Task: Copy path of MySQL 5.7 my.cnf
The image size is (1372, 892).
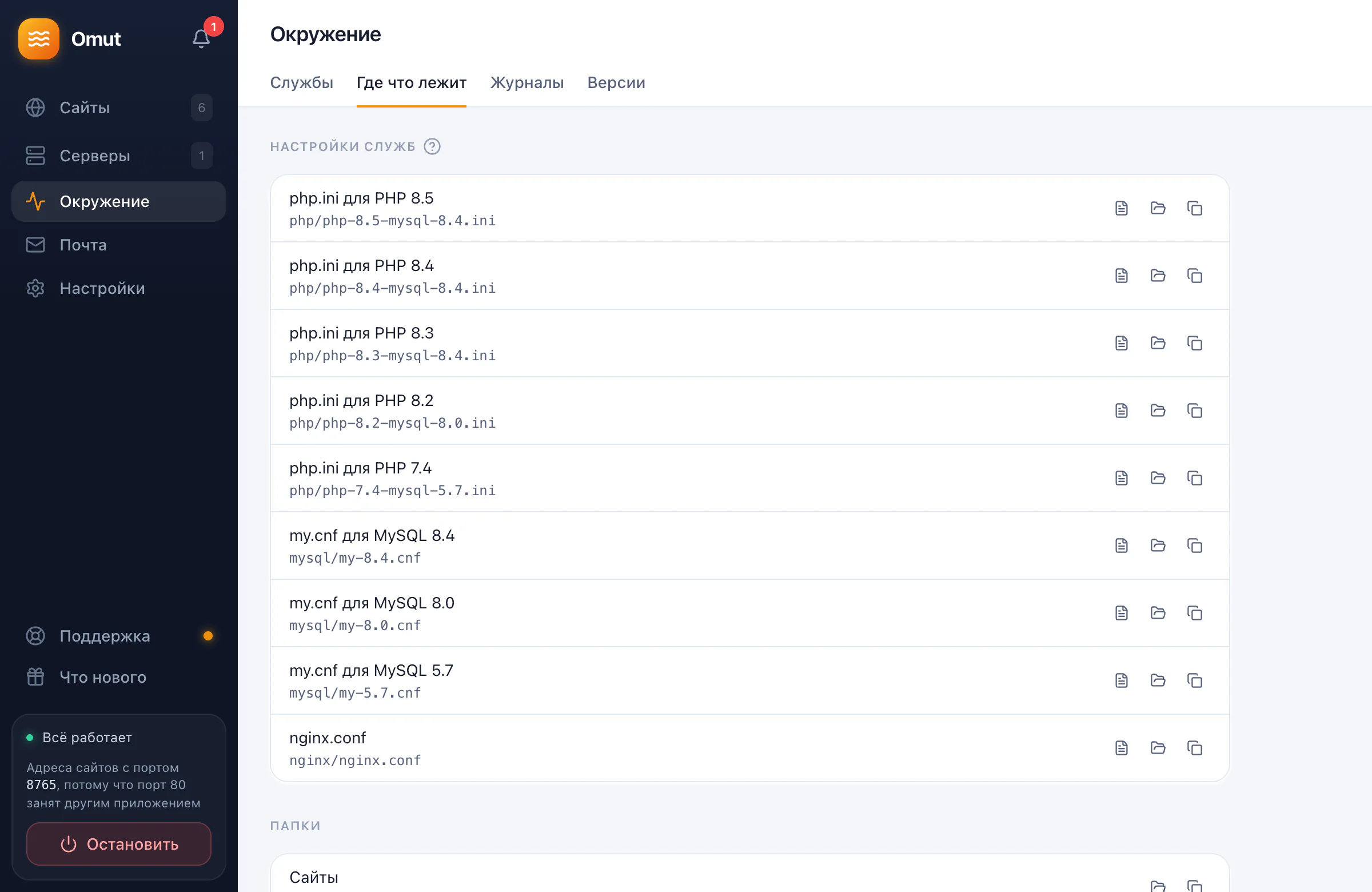Action: pyautogui.click(x=1194, y=680)
